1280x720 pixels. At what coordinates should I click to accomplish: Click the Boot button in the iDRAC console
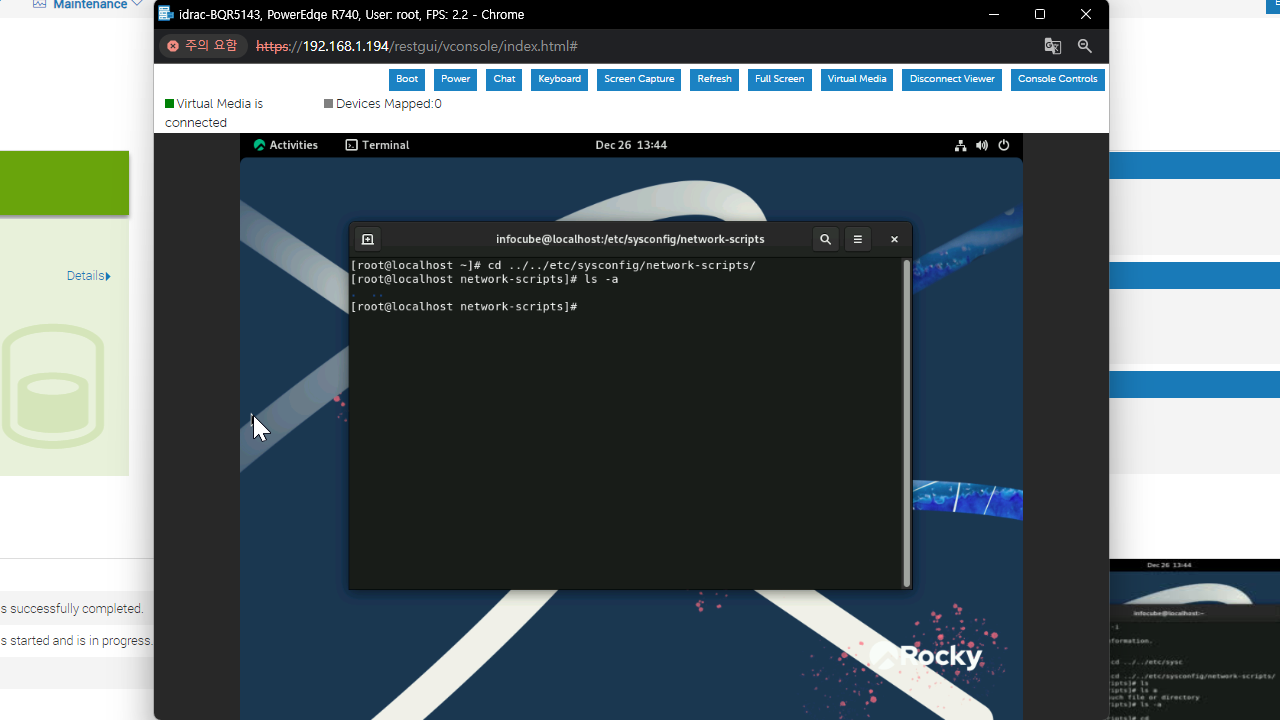[x=407, y=79]
